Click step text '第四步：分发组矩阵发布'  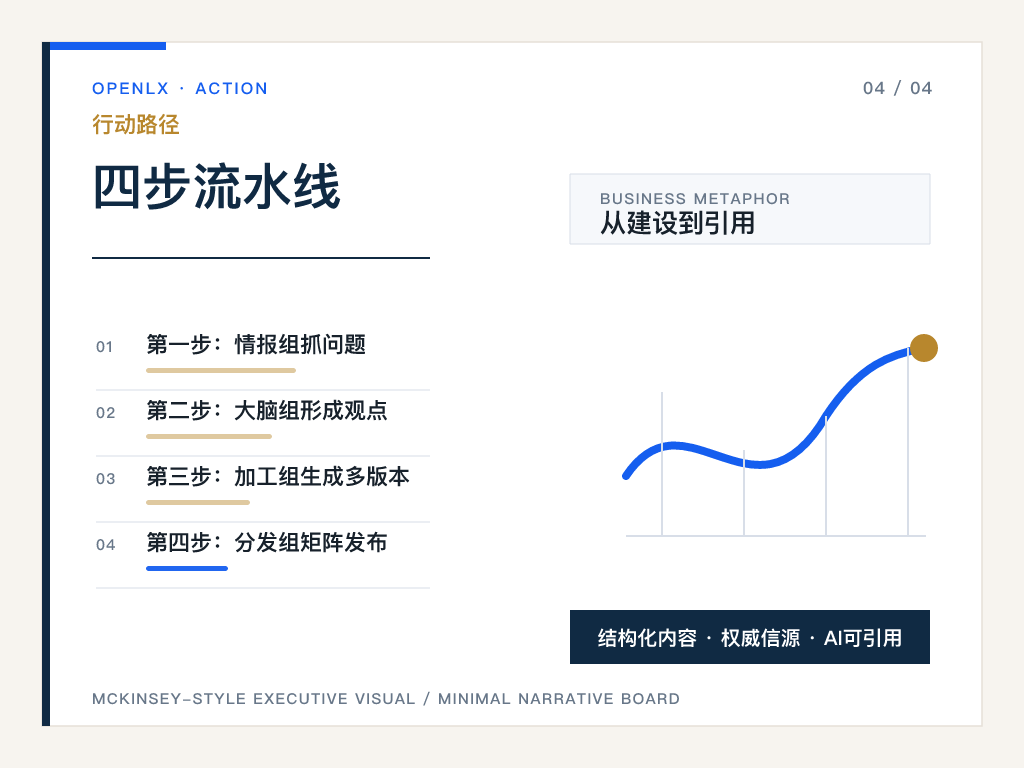click(267, 542)
